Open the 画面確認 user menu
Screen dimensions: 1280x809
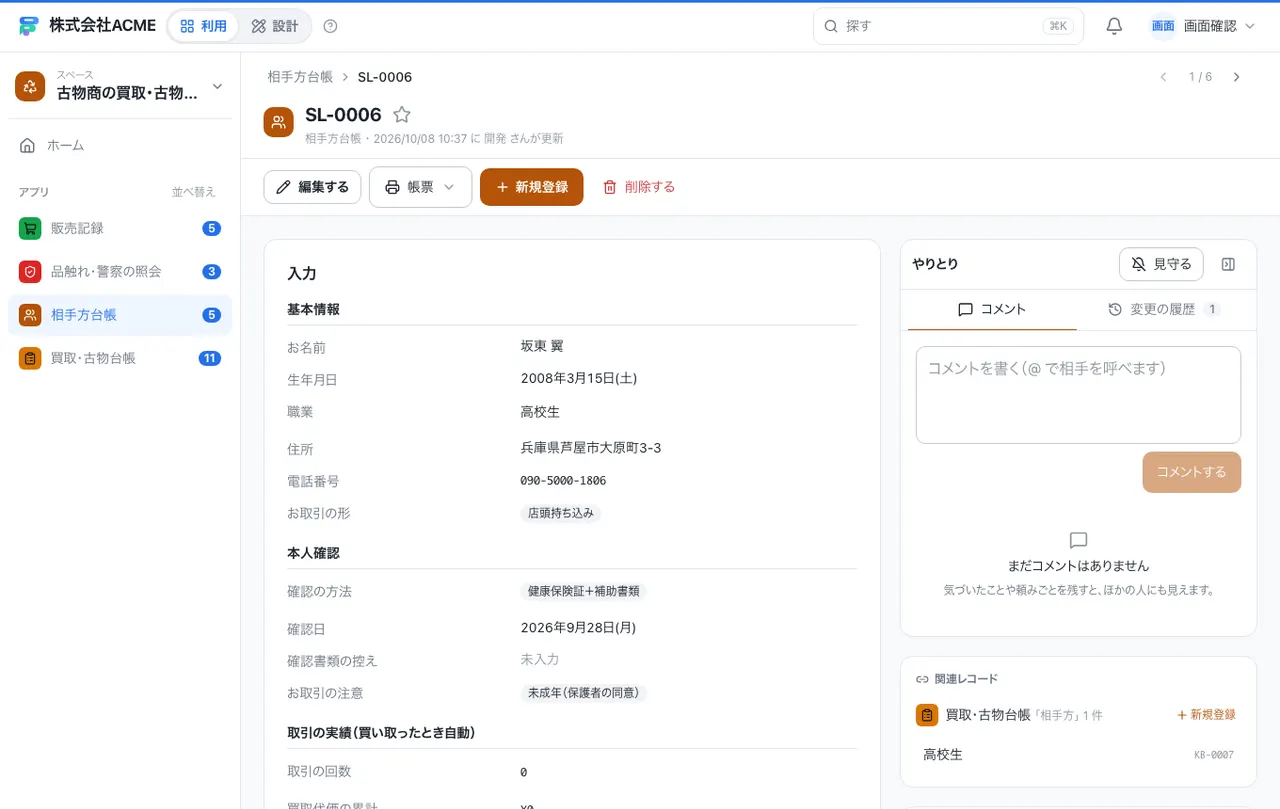pyautogui.click(x=1202, y=26)
